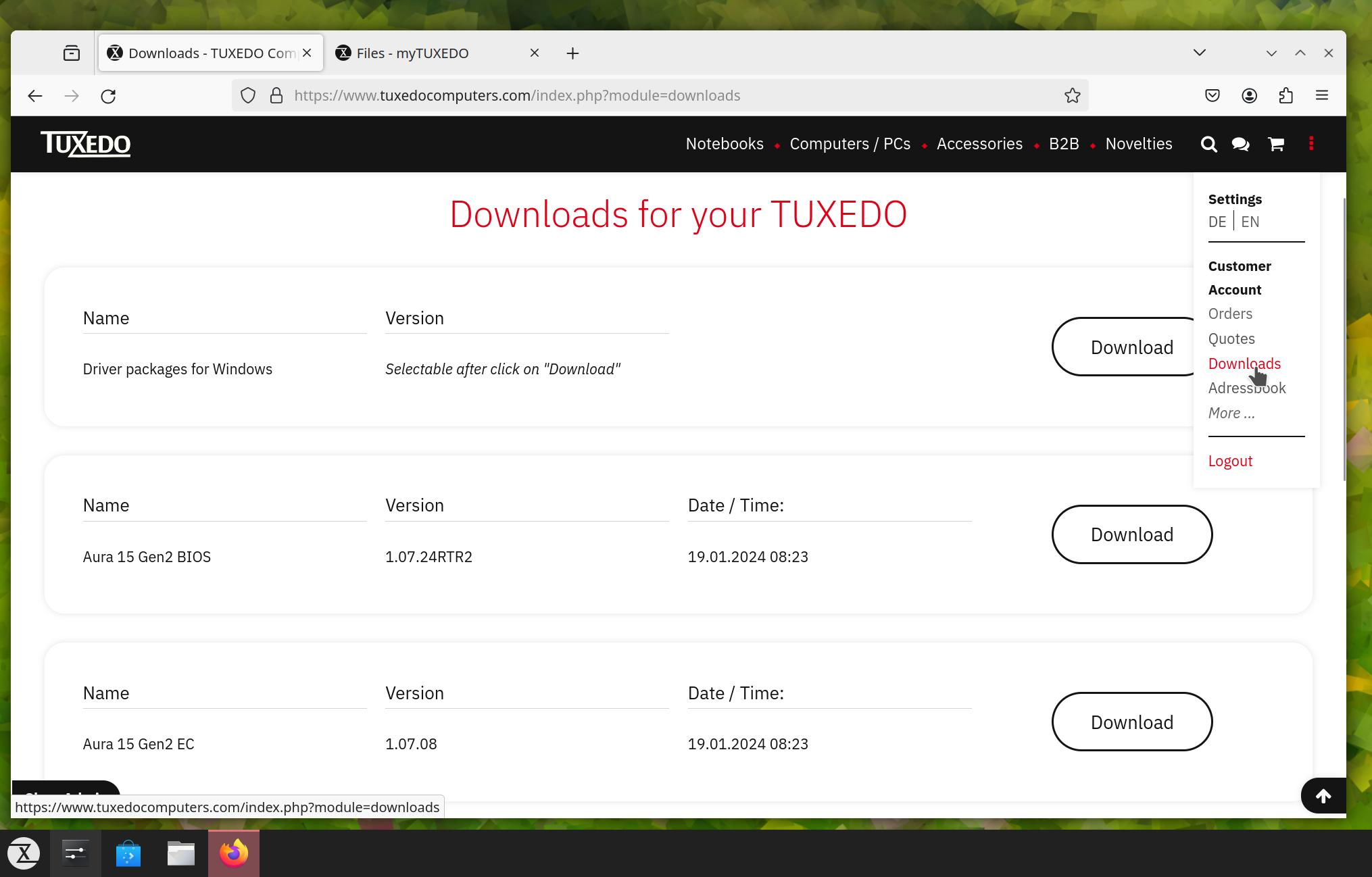
Task: Open the Computers / PCs navigation menu
Action: pyautogui.click(x=850, y=144)
